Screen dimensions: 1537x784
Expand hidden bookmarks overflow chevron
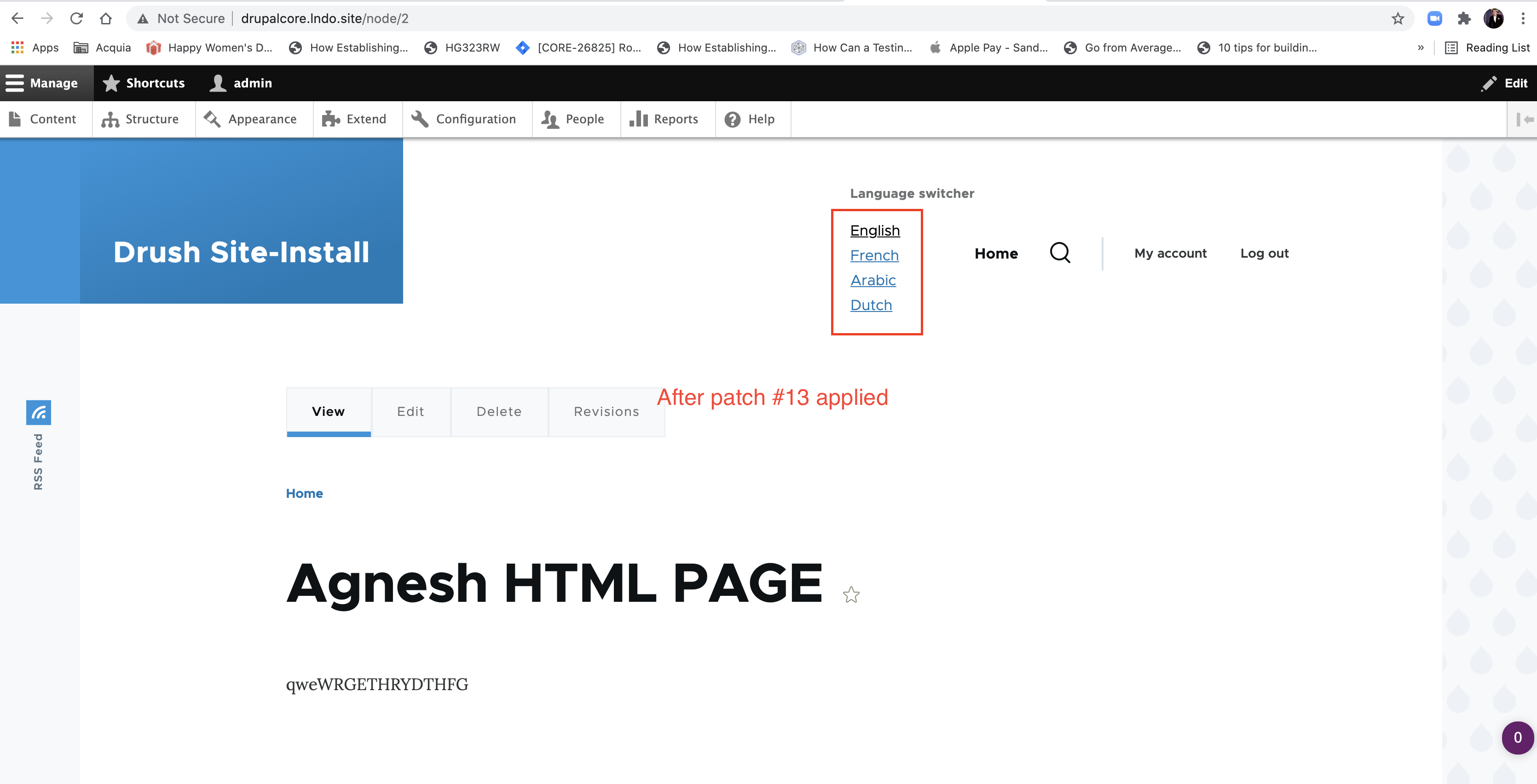pyautogui.click(x=1421, y=48)
